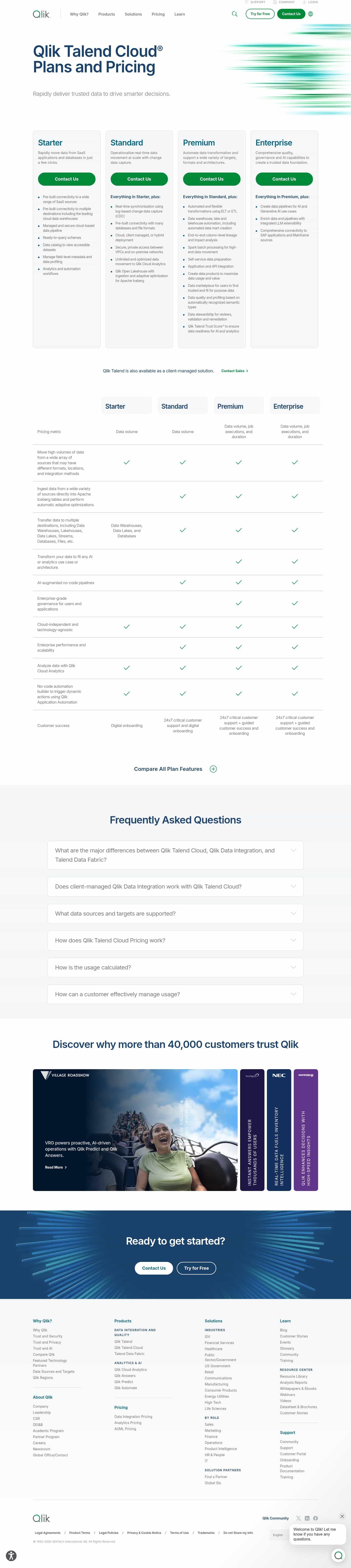Image resolution: width=351 pixels, height=1568 pixels.
Task: Click the search magnifier icon in header
Action: point(235,14)
